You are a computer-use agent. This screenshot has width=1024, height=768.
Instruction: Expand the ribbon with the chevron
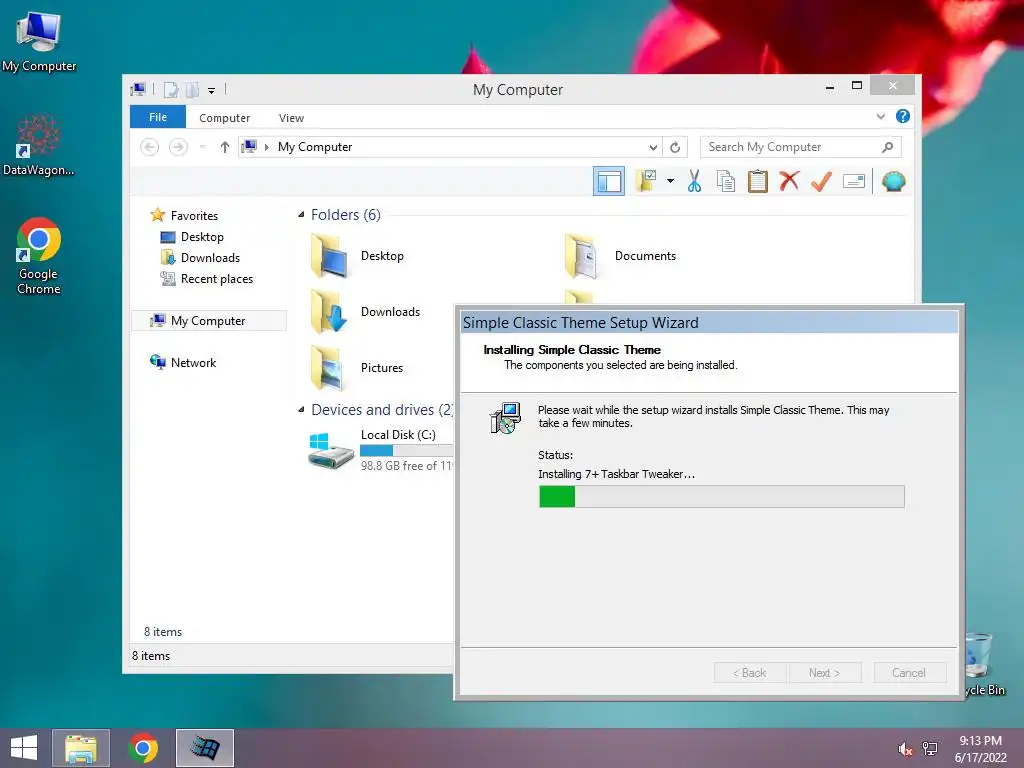(880, 116)
